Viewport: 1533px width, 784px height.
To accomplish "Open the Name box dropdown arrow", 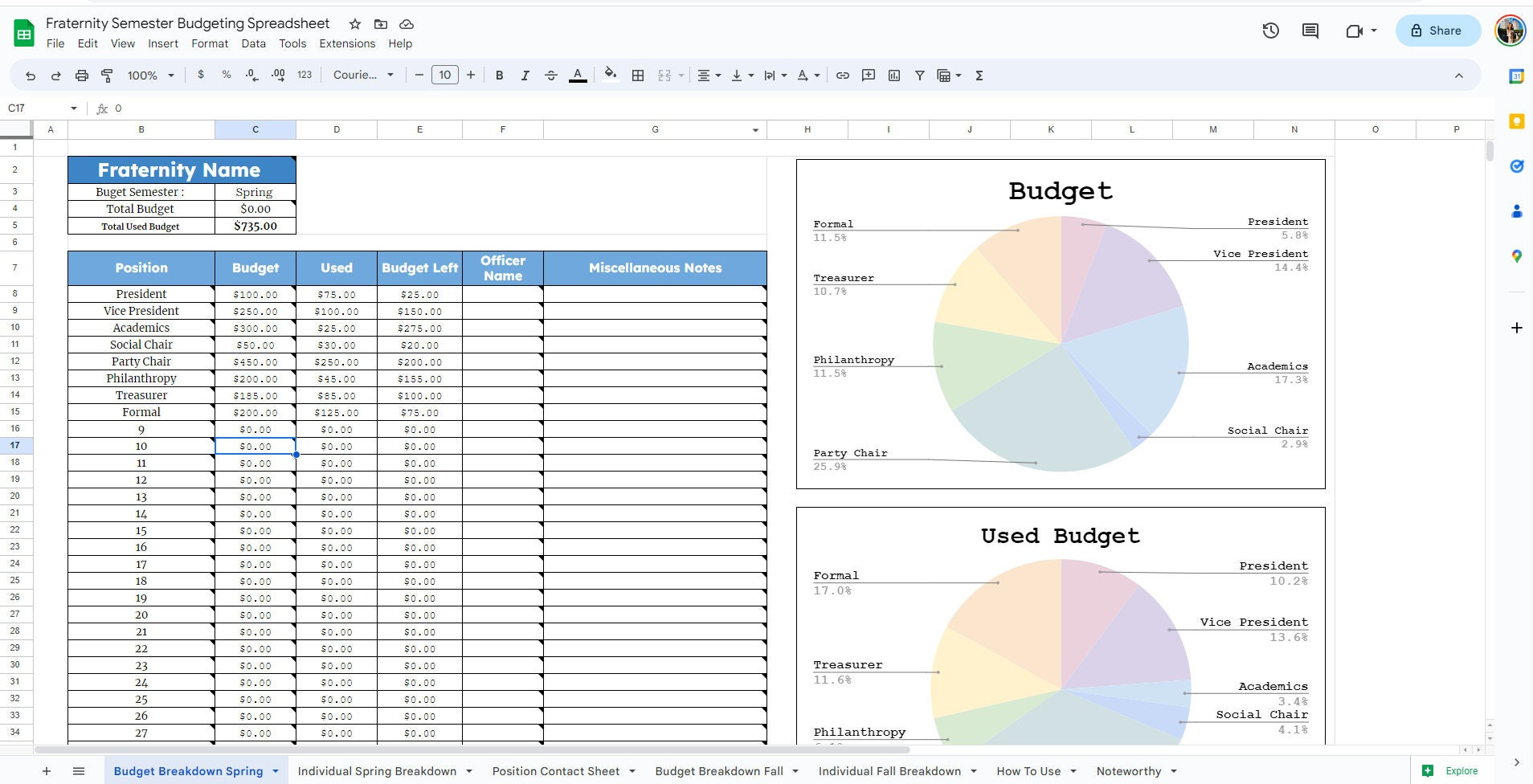I will coord(74,108).
